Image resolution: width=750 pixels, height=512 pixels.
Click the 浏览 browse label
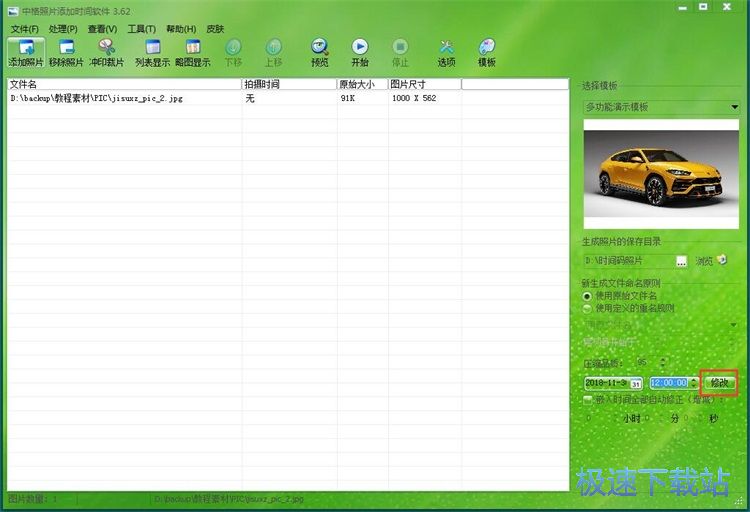pyautogui.click(x=704, y=261)
